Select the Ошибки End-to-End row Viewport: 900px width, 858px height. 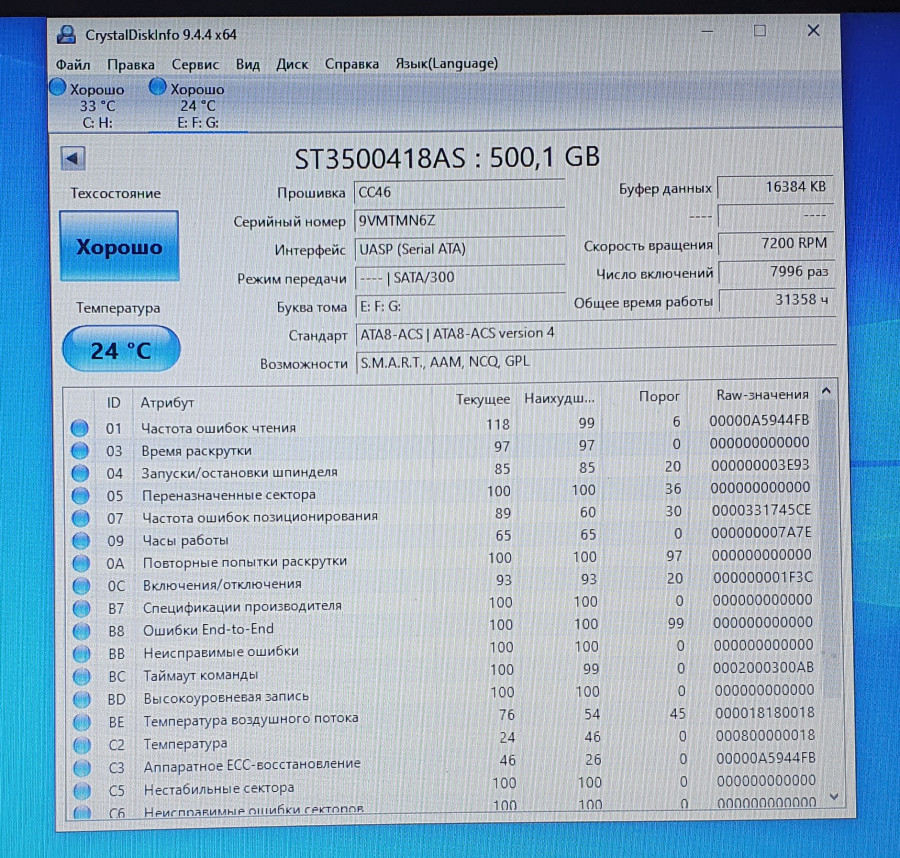pos(444,627)
